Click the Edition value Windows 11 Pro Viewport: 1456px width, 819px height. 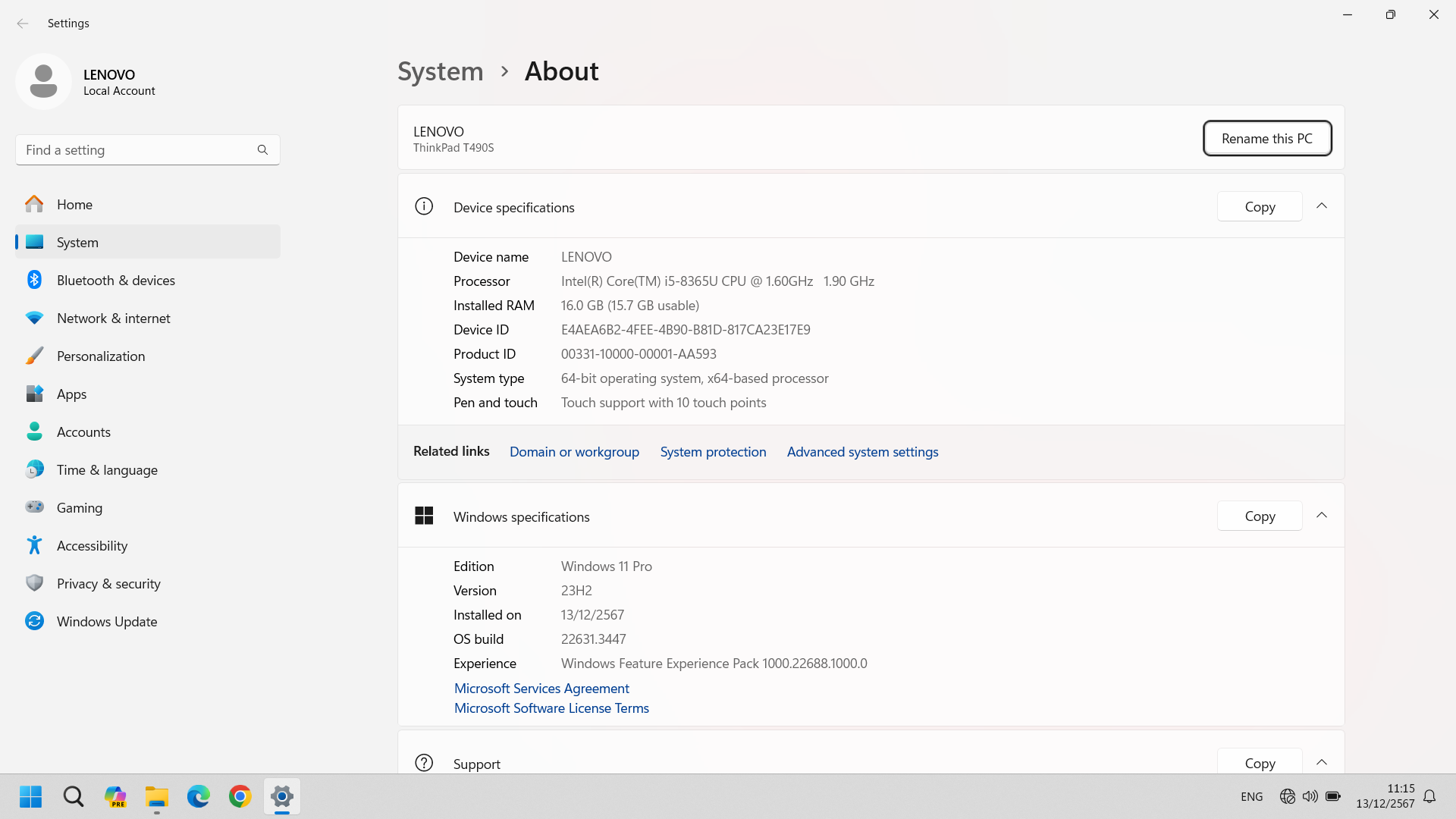606,566
